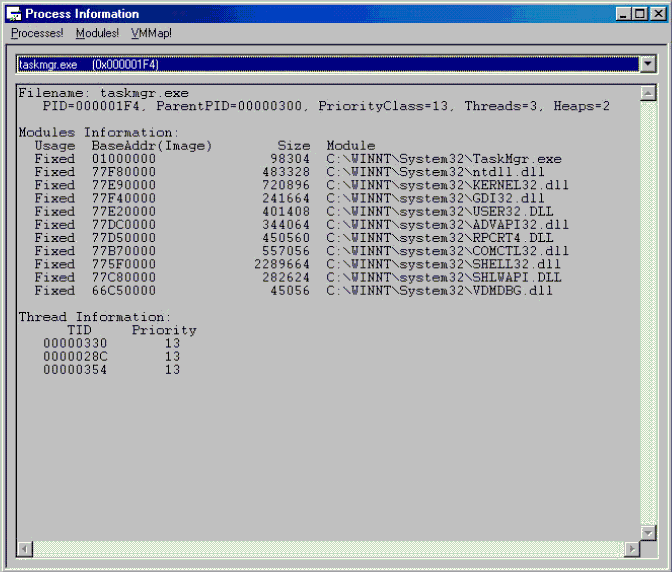Click the 'Thread Information:' heading

pos(94,317)
